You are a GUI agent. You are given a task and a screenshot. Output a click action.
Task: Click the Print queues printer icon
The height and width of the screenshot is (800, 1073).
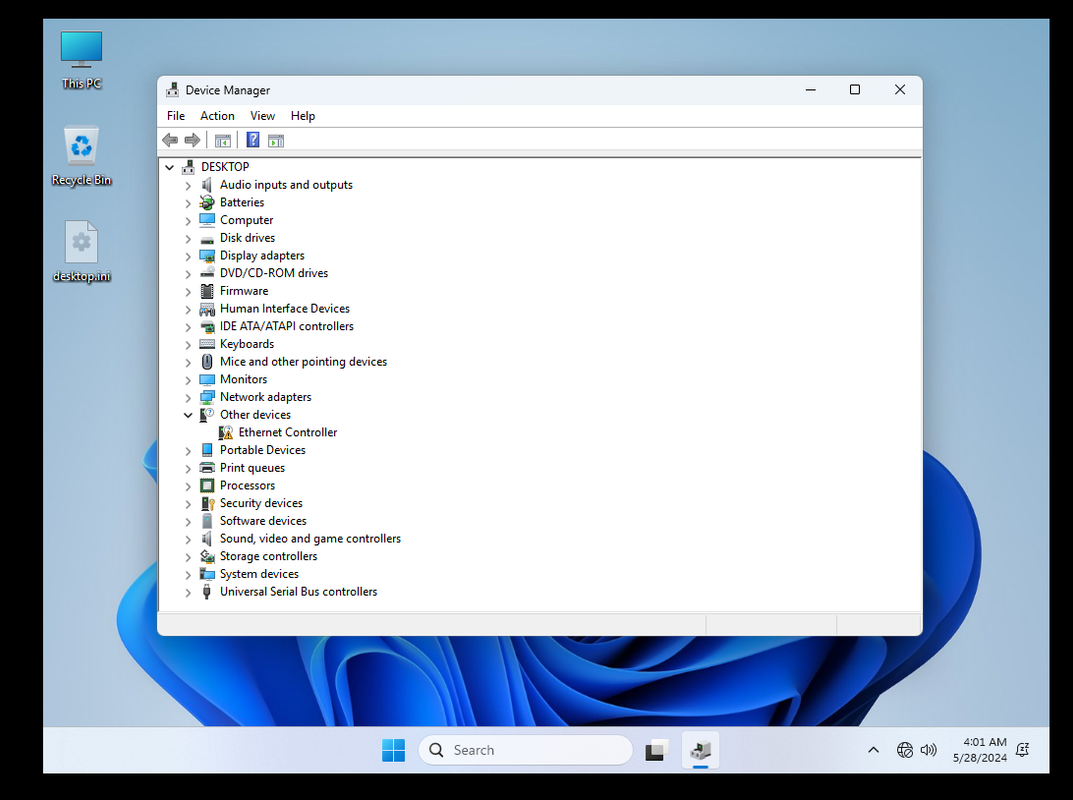coord(207,468)
